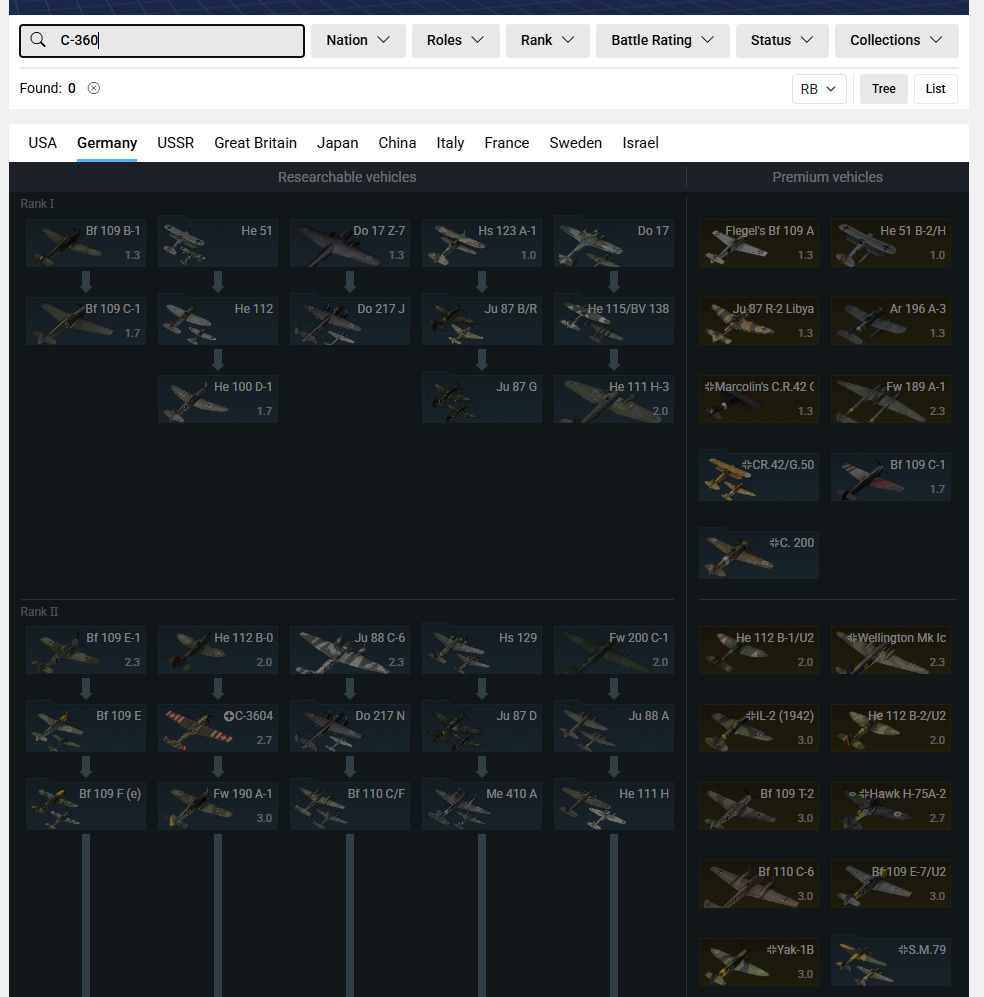Click the search magnifier icon
Image resolution: width=984 pixels, height=997 pixels.
38,41
